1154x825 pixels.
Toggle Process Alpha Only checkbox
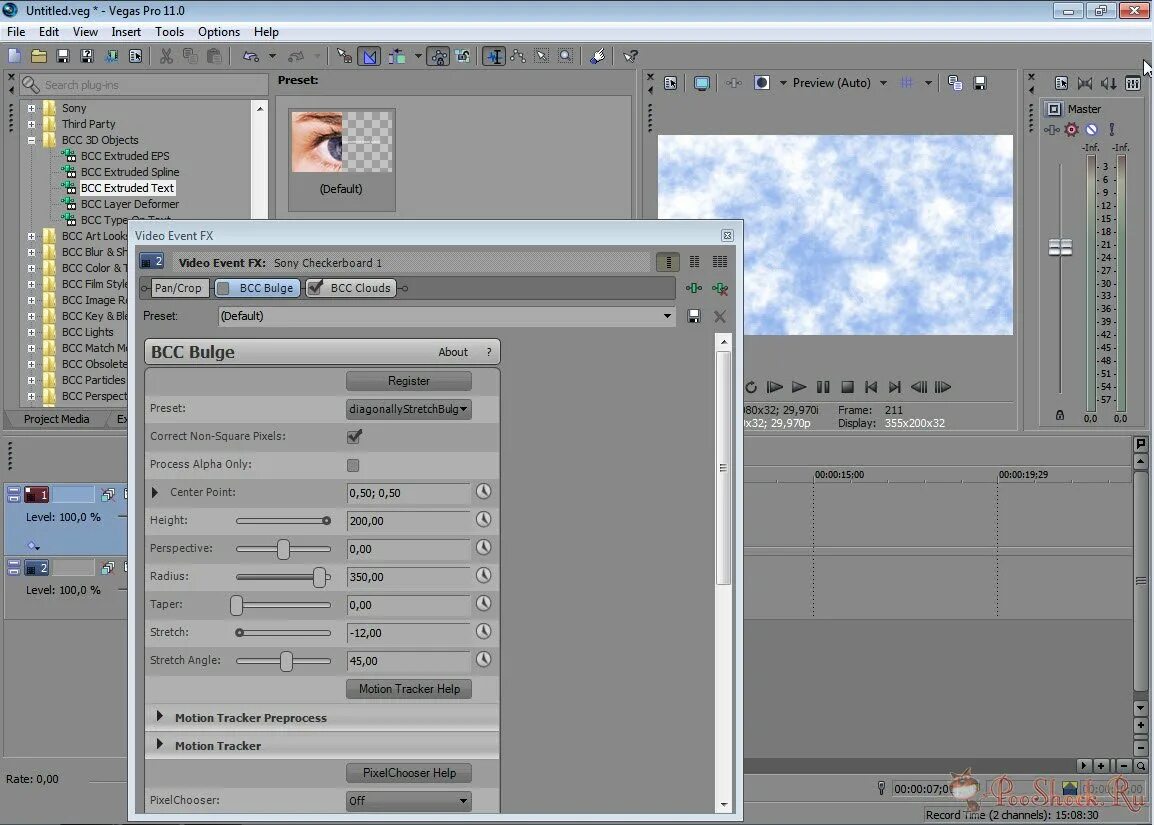(x=353, y=464)
